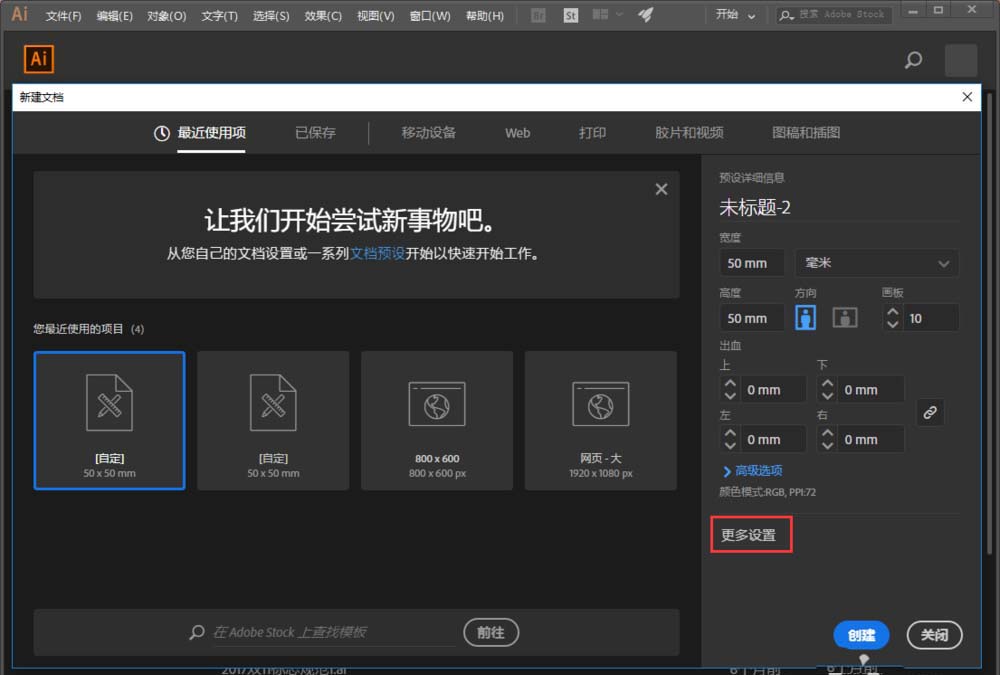Open the 帮助(H) menu

(485, 15)
